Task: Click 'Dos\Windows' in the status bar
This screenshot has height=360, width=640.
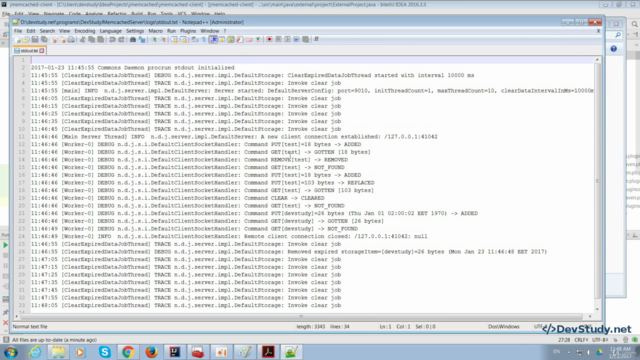Action: (504, 327)
